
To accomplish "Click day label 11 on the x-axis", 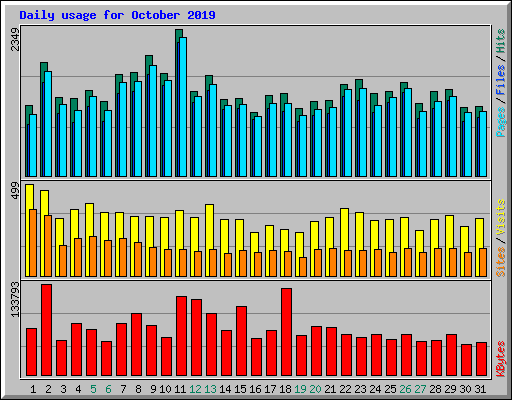I will pos(180,389).
